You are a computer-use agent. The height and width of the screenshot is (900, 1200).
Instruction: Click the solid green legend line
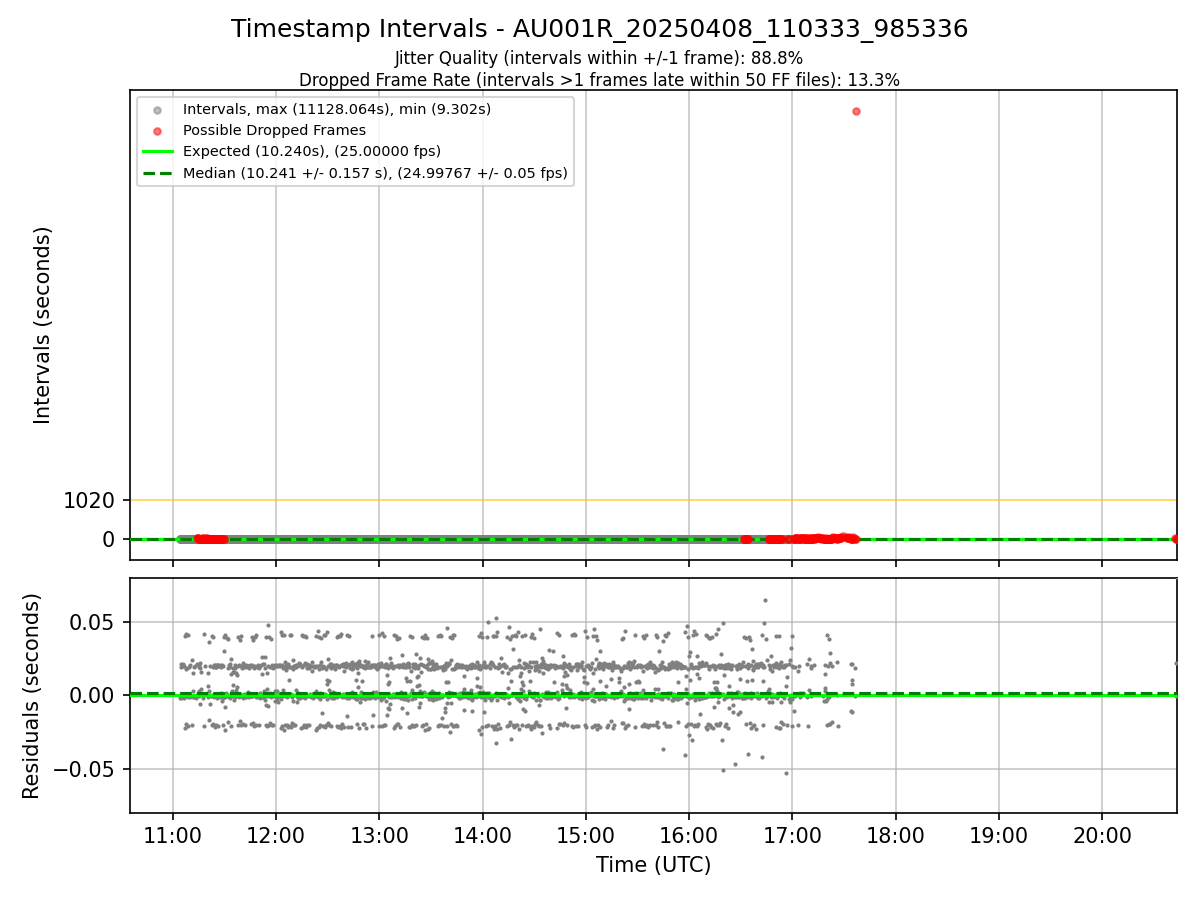(x=157, y=152)
